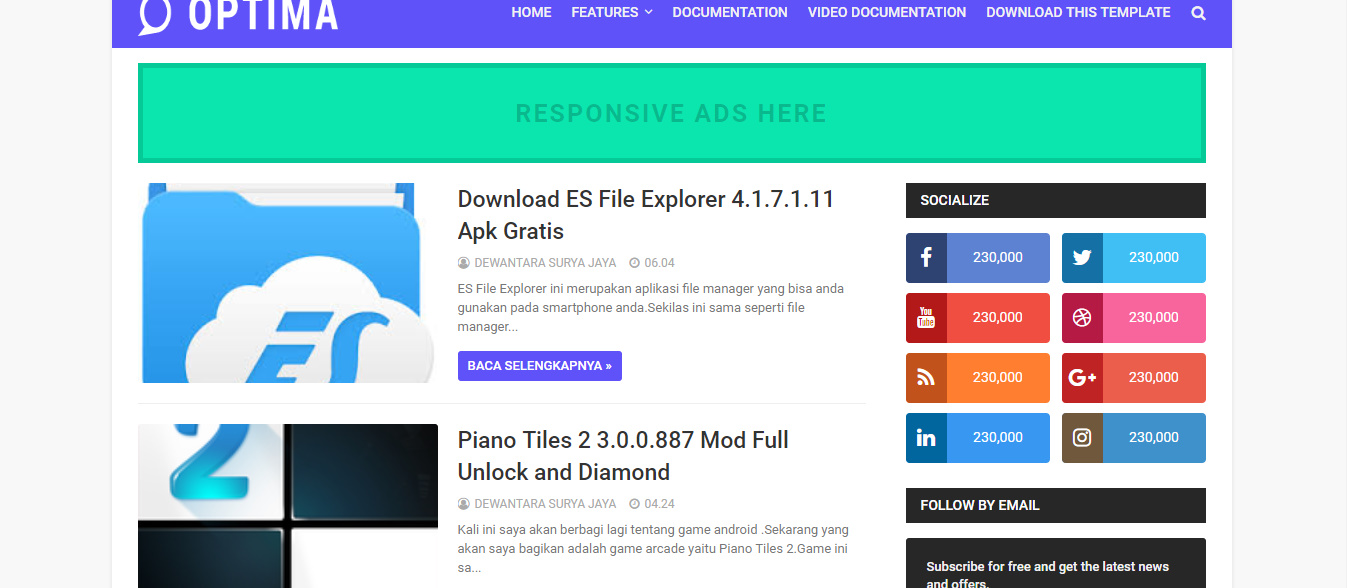Click author Dewantara Surya Jaya on ES post

point(545,263)
